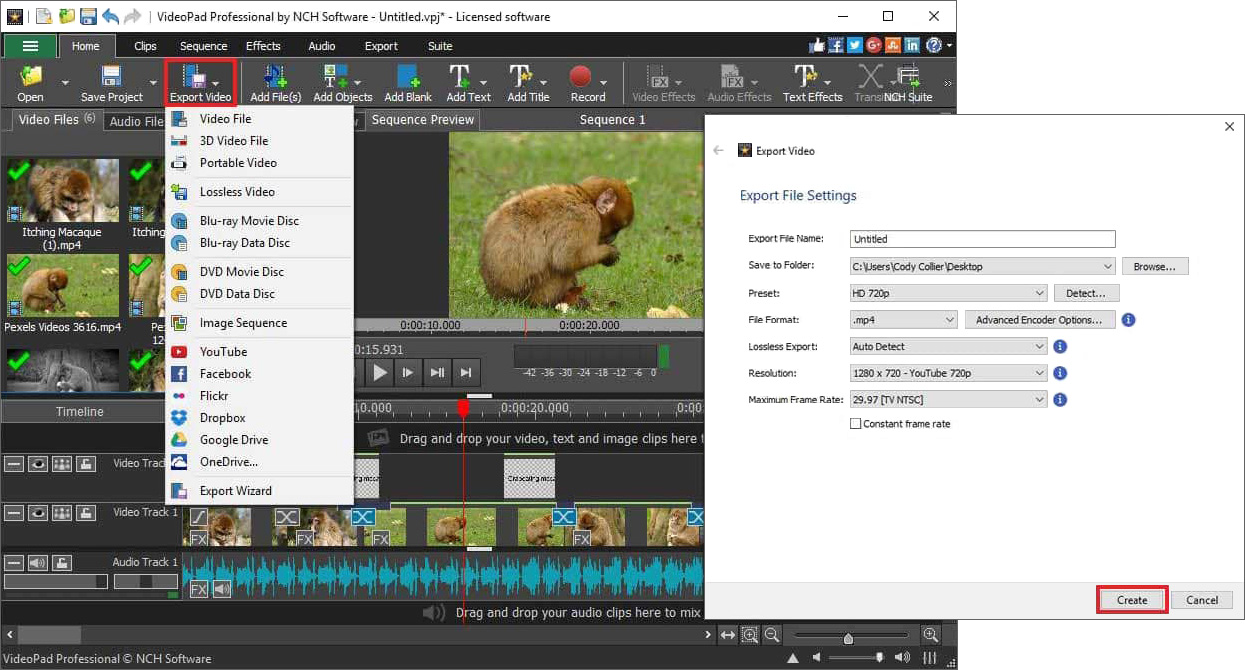Enable the Constant frame rate checkbox
This screenshot has height=670, width=1245.
coord(856,423)
